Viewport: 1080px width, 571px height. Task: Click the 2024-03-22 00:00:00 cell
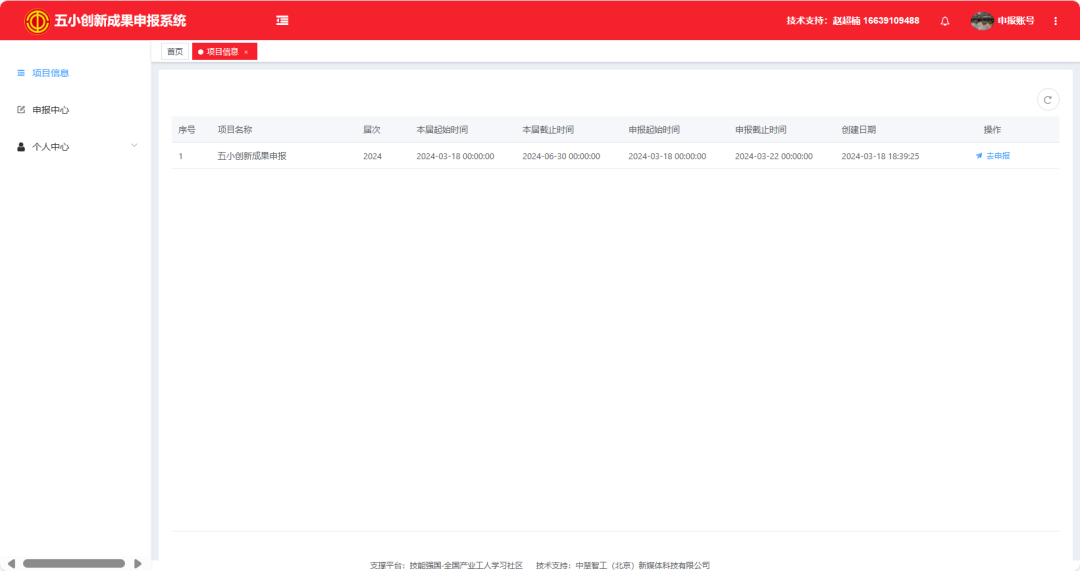click(x=773, y=156)
